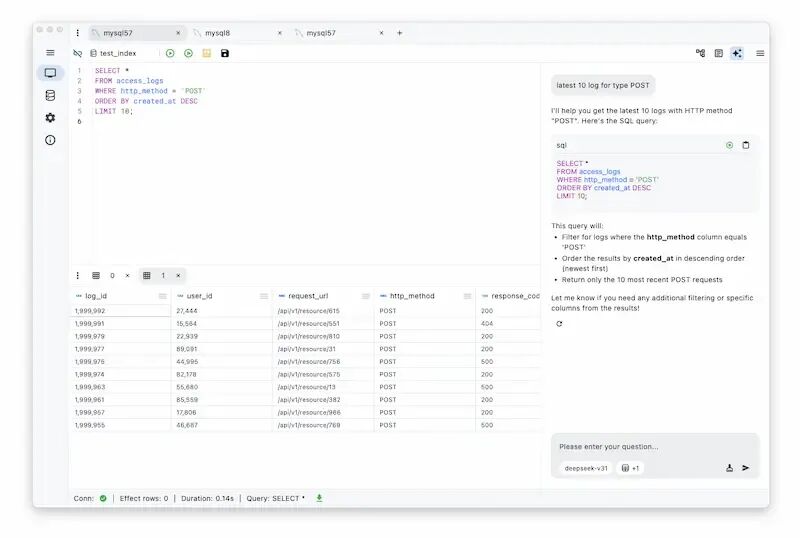The image size is (800, 538).
Task: Click the green connection status indicator
Action: [103, 498]
